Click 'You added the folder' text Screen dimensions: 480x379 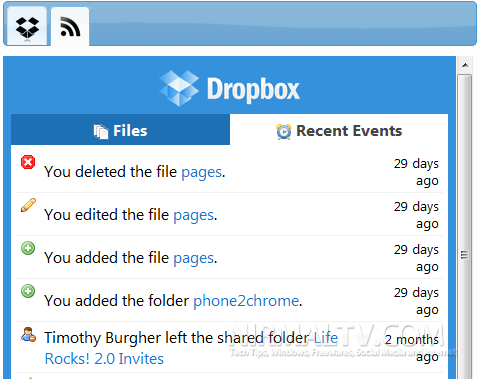click(117, 301)
